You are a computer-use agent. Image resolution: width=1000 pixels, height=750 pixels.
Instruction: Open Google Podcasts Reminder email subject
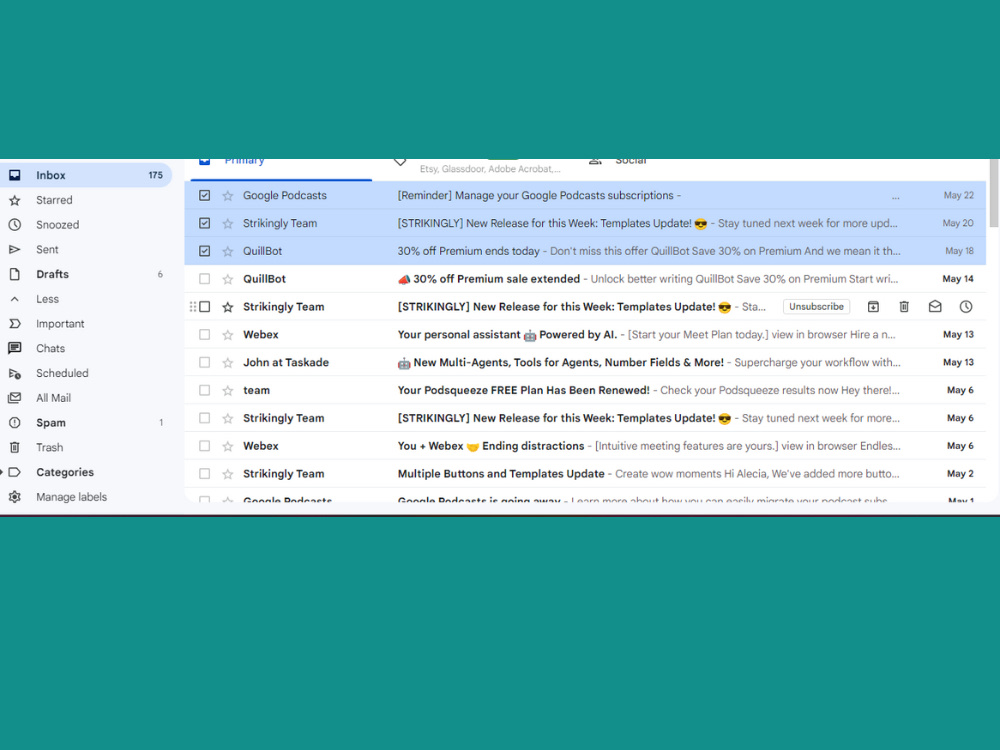(x=536, y=195)
